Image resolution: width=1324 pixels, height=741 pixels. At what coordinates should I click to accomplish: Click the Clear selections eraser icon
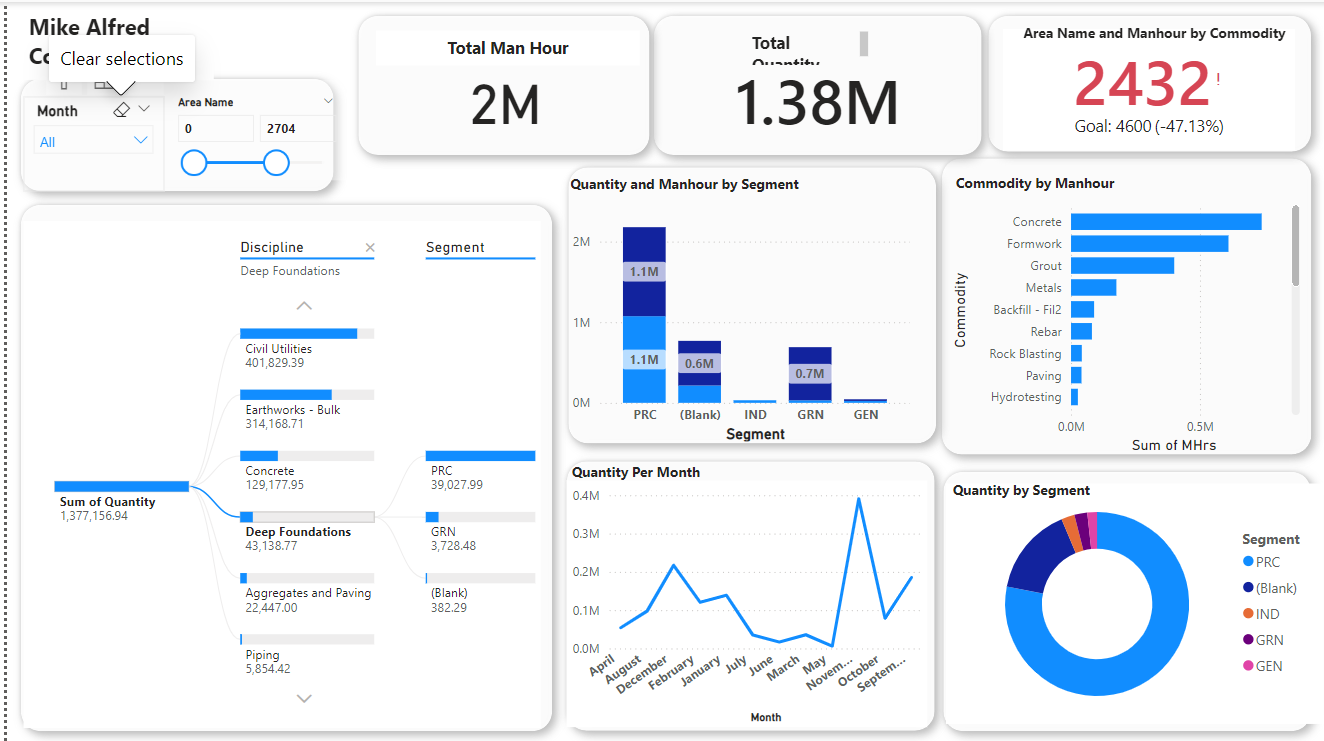(122, 110)
